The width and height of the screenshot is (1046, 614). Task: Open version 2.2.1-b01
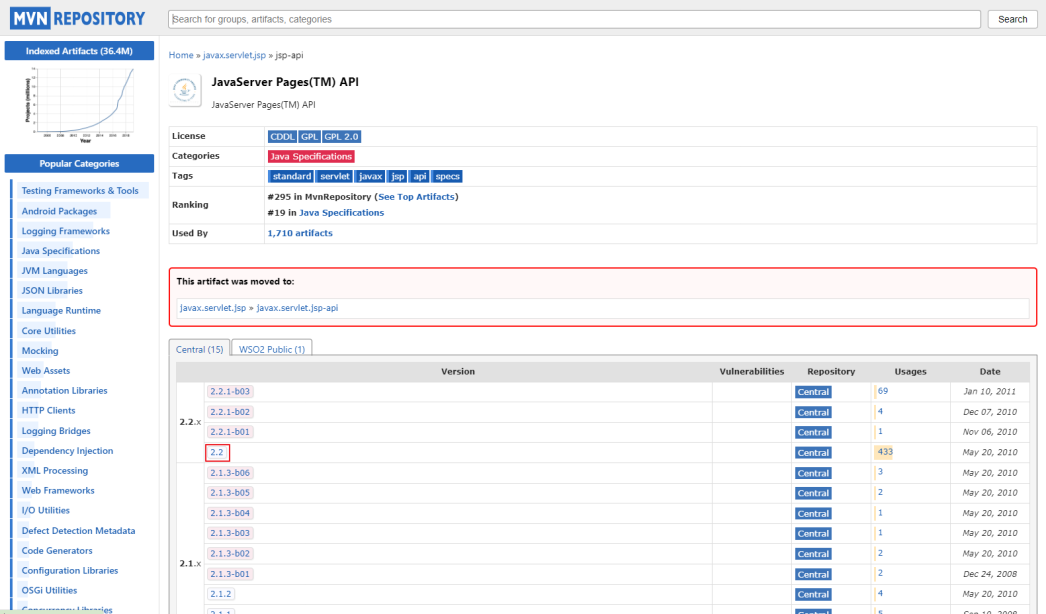[229, 432]
